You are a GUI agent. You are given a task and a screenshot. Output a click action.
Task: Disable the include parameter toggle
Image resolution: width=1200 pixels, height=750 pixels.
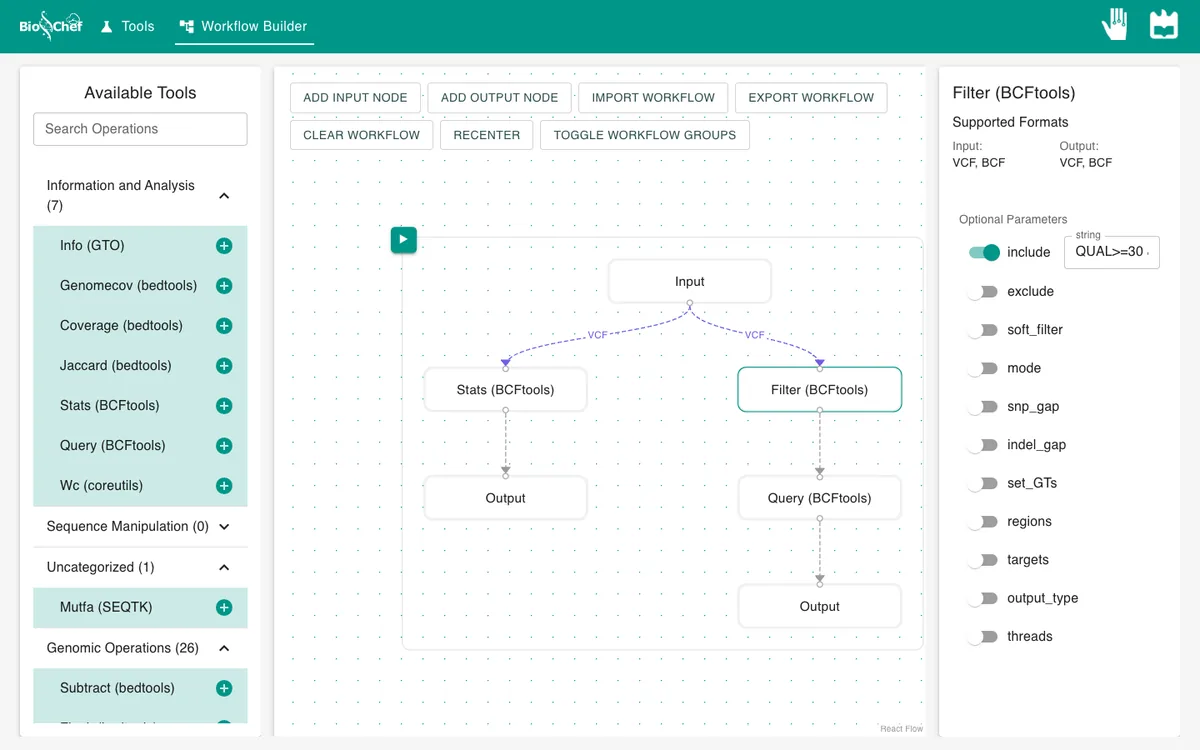[984, 253]
